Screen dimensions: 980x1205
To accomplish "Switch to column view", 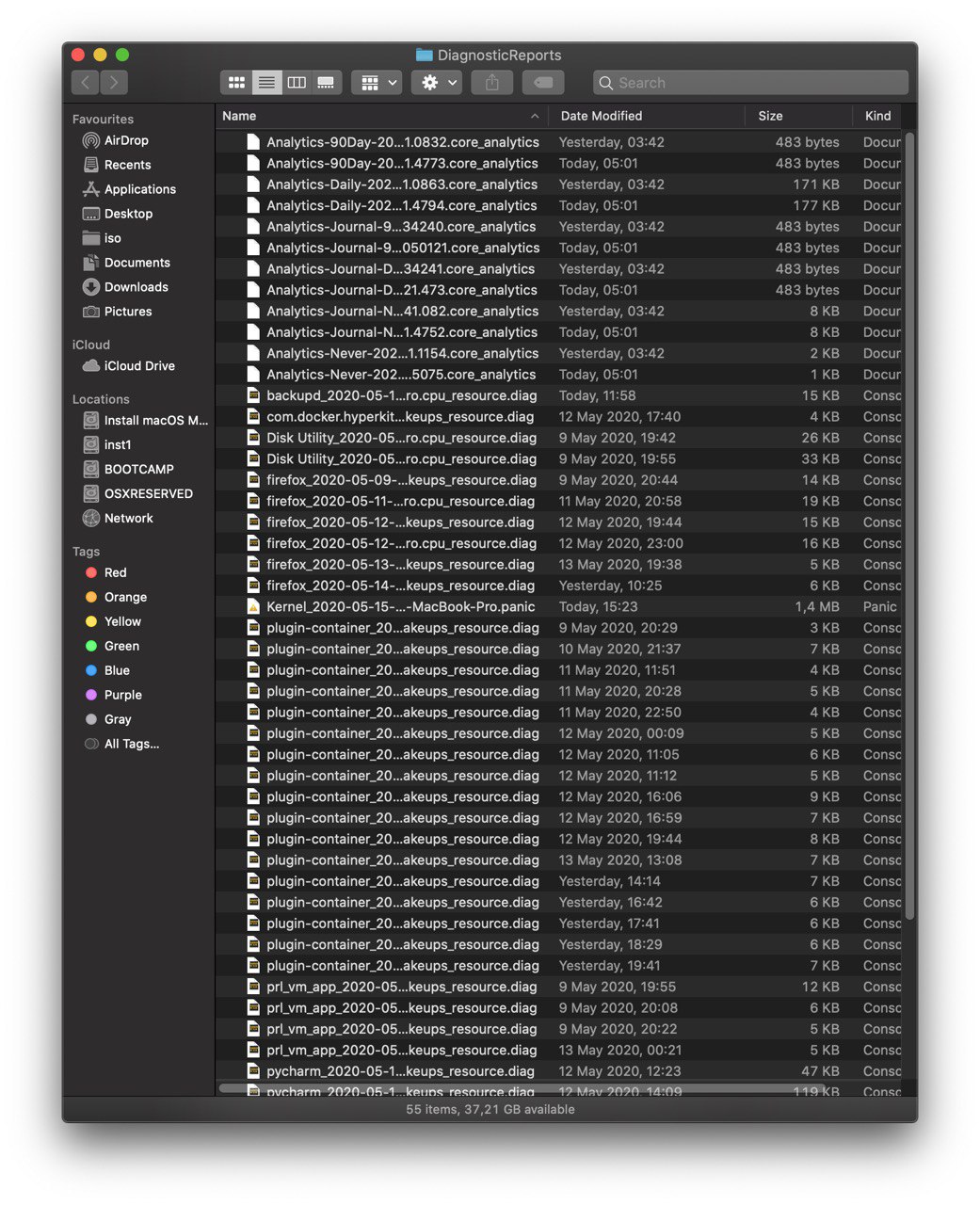I will point(297,83).
